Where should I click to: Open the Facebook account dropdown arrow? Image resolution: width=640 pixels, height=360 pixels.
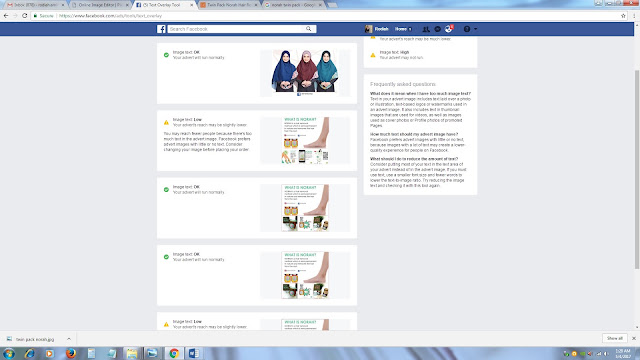tap(476, 29)
